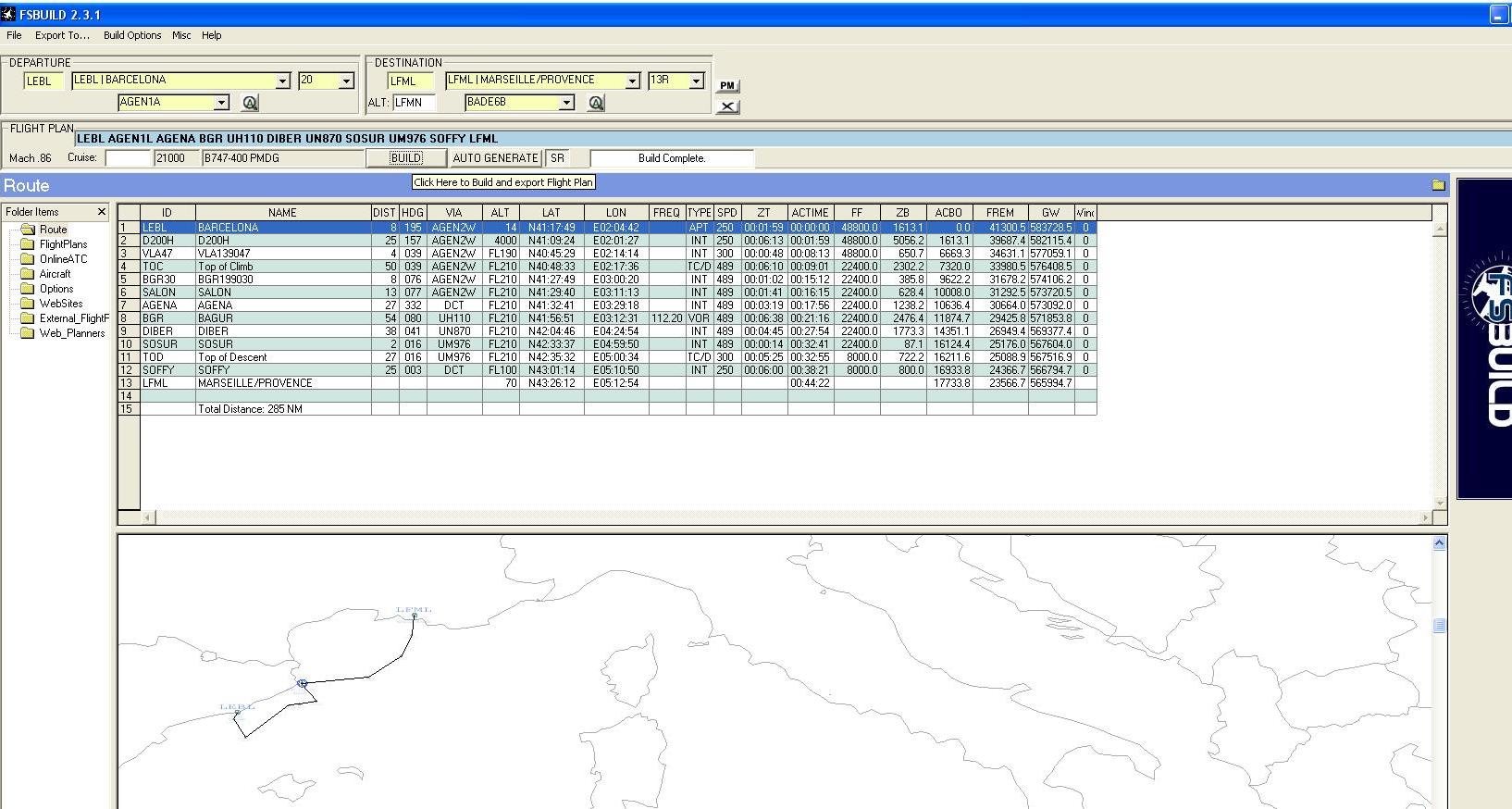Viewport: 1512px width, 809px height.
Task: Open the departure airport dropdown LEBL BARCELONA
Action: click(283, 81)
